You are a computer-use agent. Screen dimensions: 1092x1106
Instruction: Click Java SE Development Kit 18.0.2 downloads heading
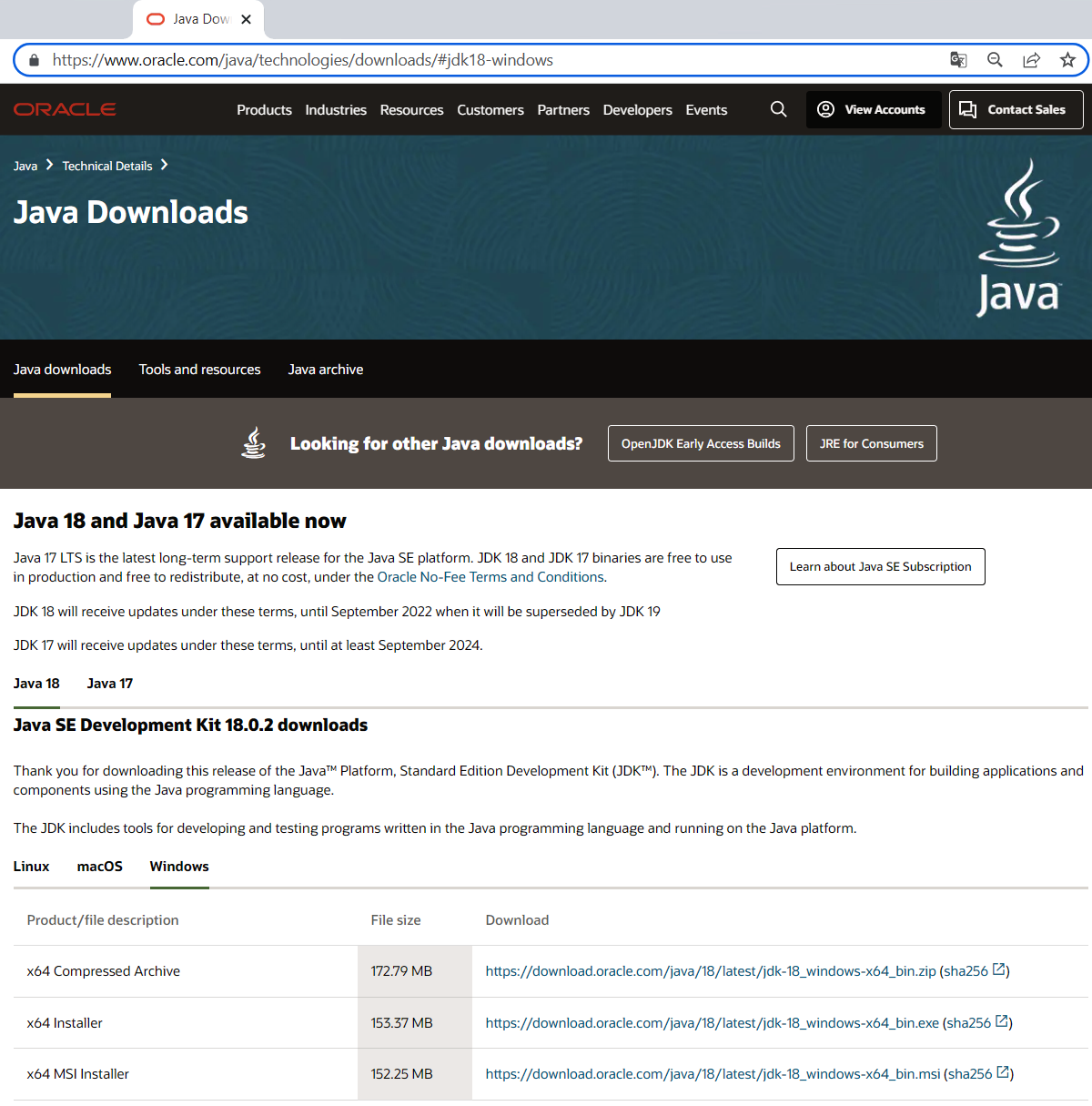pos(190,725)
